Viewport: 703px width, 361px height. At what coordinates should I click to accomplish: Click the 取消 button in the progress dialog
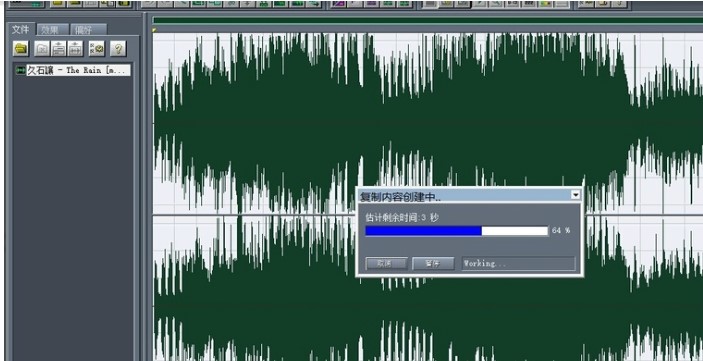(386, 263)
